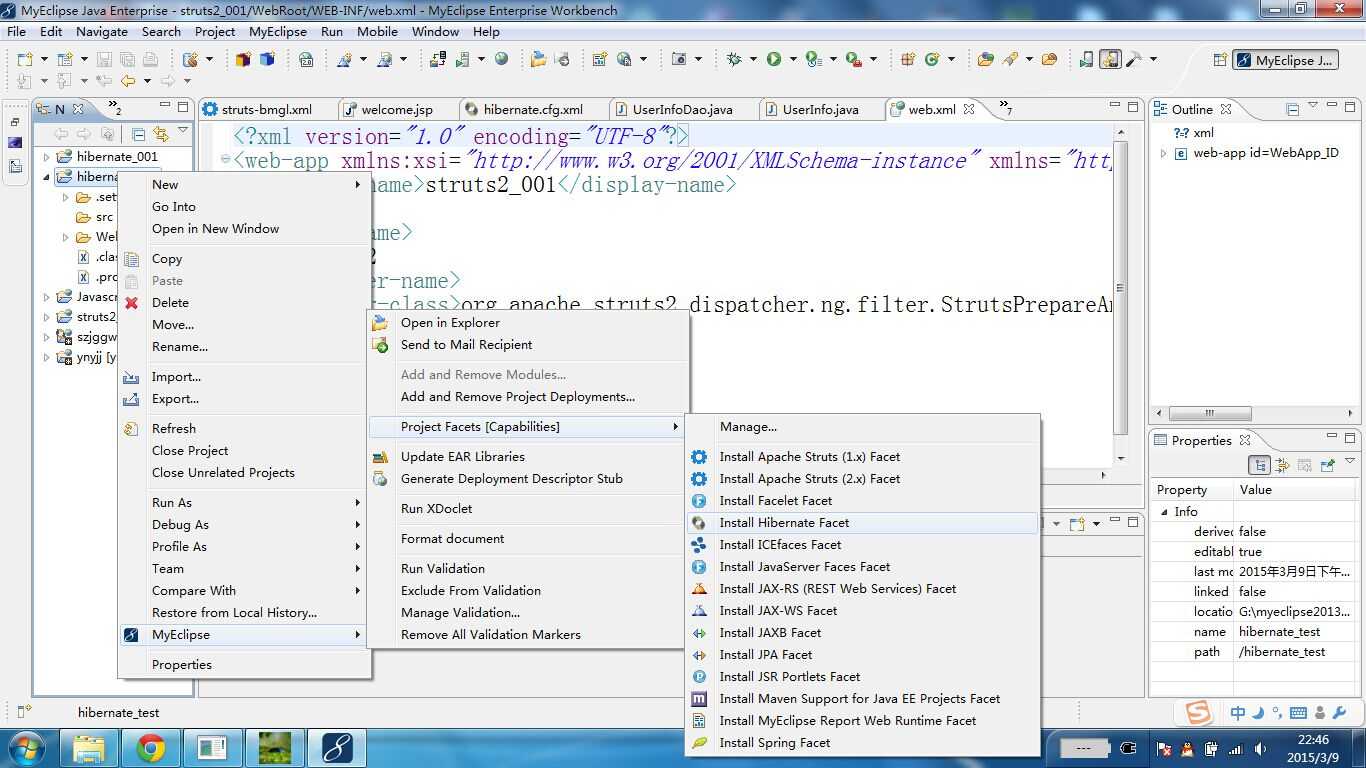Select Install JavaServer Faces Facet
This screenshot has width=1366, height=768.
tap(862, 567)
